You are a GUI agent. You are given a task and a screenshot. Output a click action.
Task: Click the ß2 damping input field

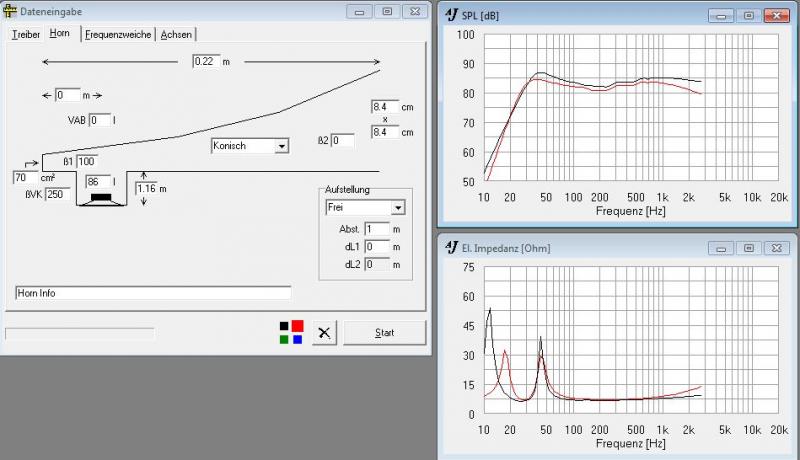coord(342,140)
